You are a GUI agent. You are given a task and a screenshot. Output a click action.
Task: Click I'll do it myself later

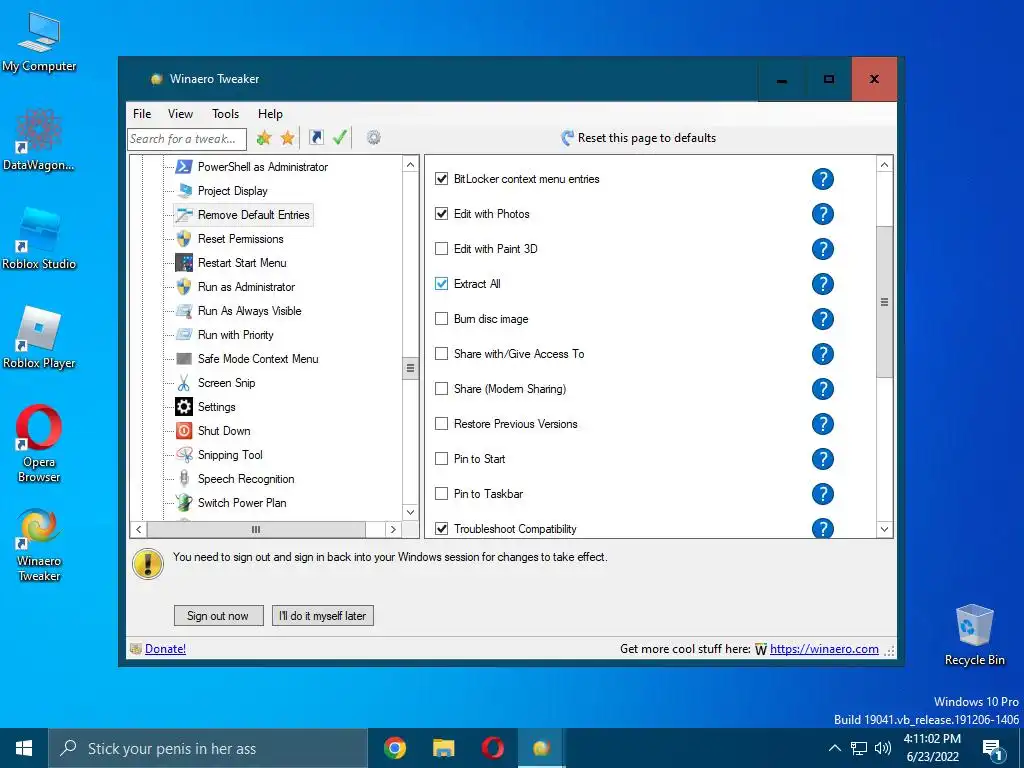[323, 616]
